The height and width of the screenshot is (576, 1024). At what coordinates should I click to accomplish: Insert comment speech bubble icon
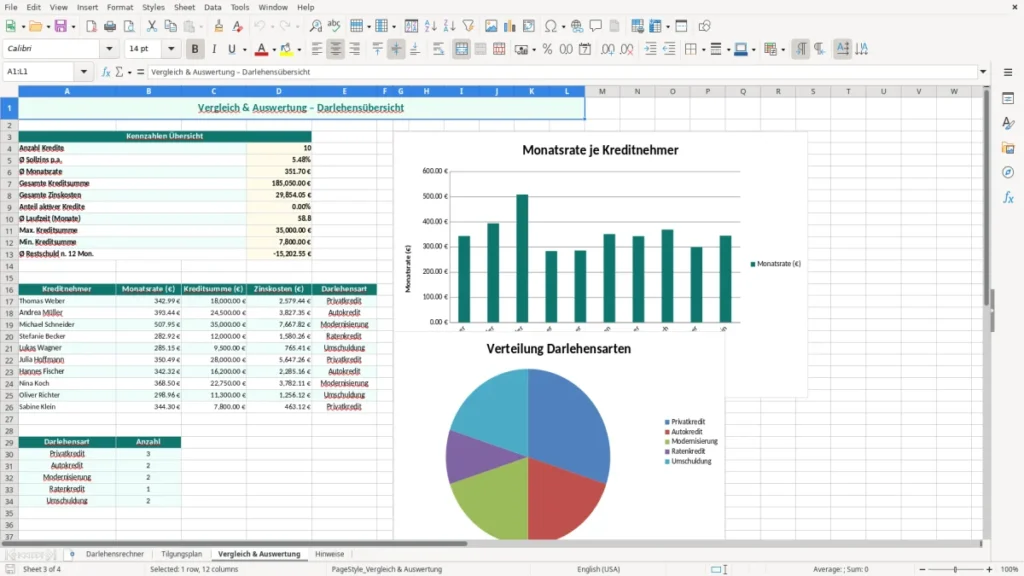tap(596, 26)
